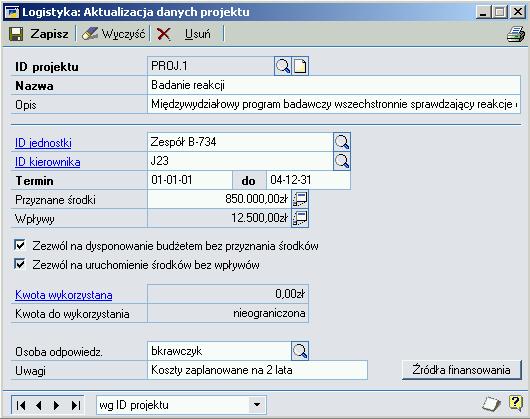Uncheck Zezwól na uruchomienie środków checkbox
Viewport: 530px width, 419px height.
click(20, 264)
